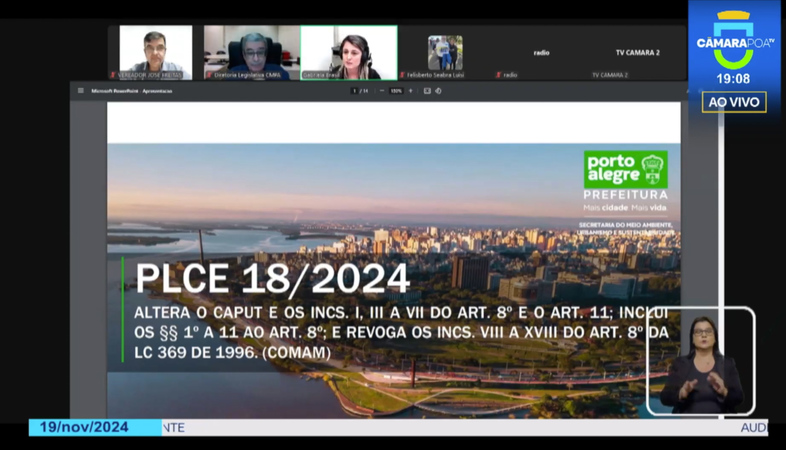Click the muted microphone icon beside radio
Screen dimensions: 786x450
[498, 75]
